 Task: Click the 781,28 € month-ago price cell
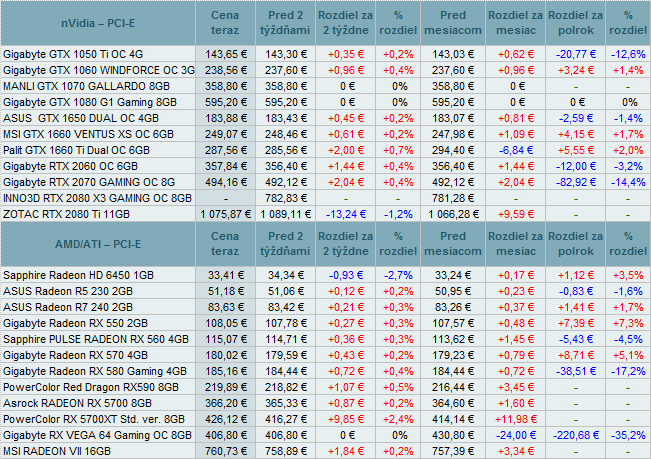tap(453, 198)
